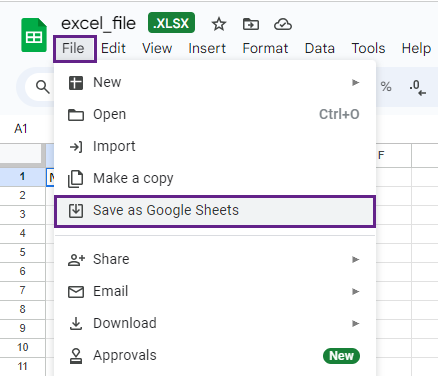The width and height of the screenshot is (438, 376).
Task: Choose Make a copy
Action: point(215,178)
